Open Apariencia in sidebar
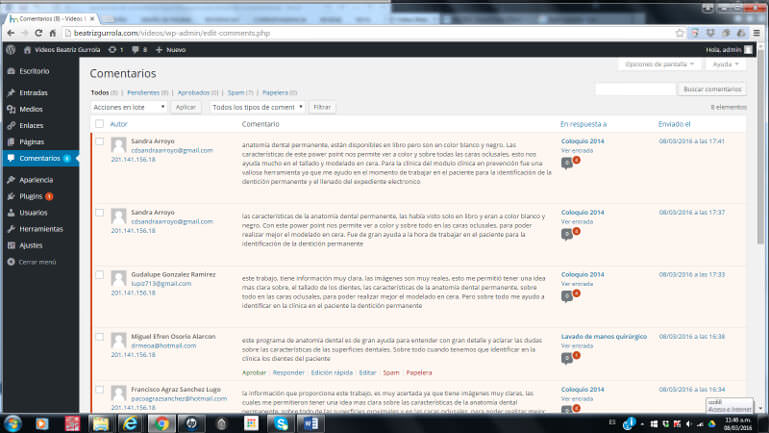This screenshot has width=769, height=433. click(x=36, y=180)
